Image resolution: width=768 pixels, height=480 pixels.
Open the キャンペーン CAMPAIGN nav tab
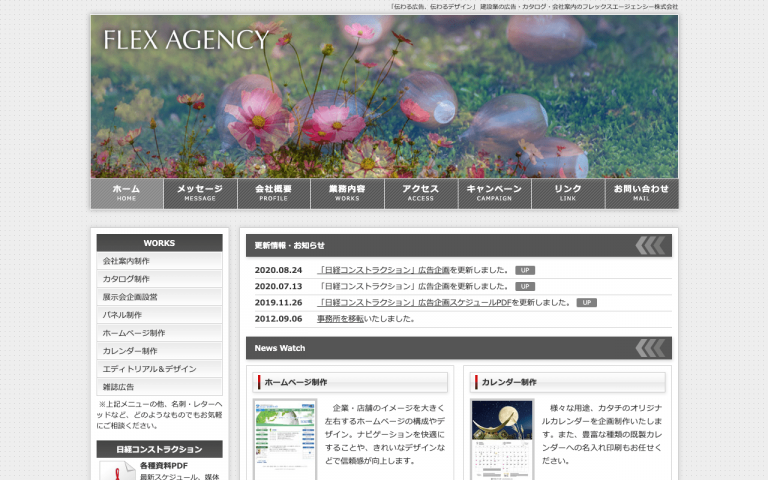coord(495,193)
